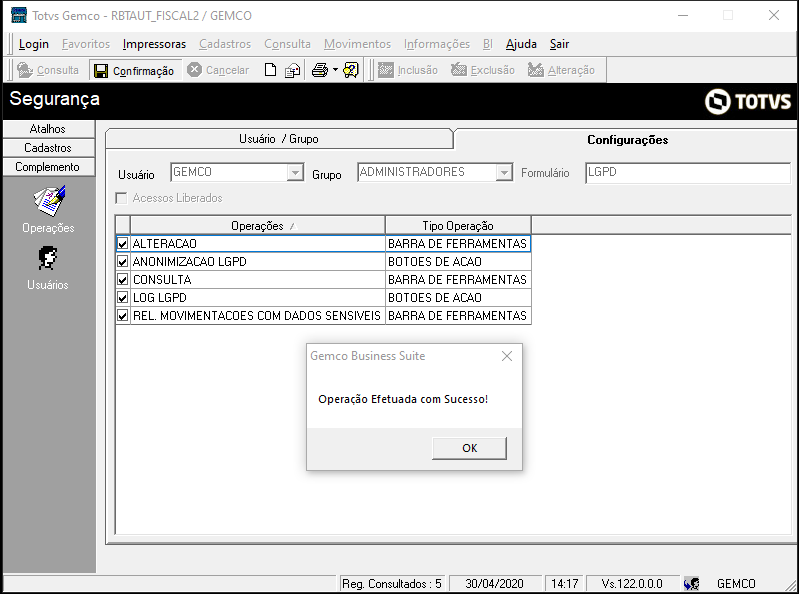Image resolution: width=799 pixels, height=594 pixels.
Task: Click the folder document toolbar icon
Action: click(292, 70)
